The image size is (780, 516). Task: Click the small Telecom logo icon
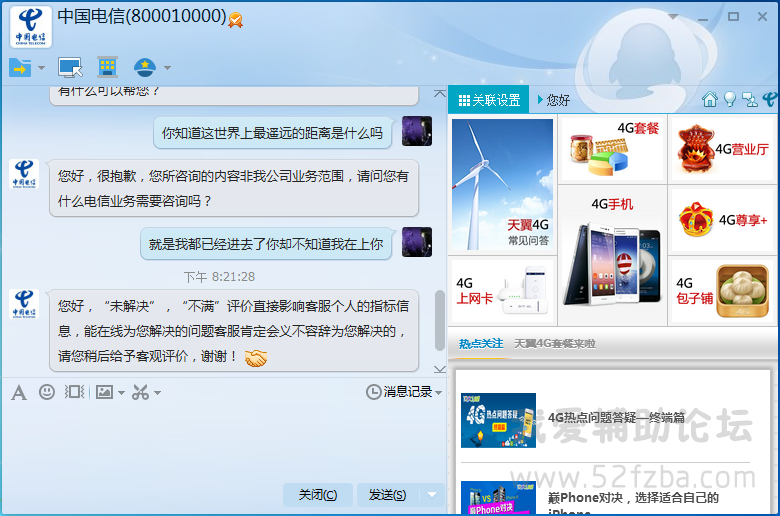(x=770, y=100)
